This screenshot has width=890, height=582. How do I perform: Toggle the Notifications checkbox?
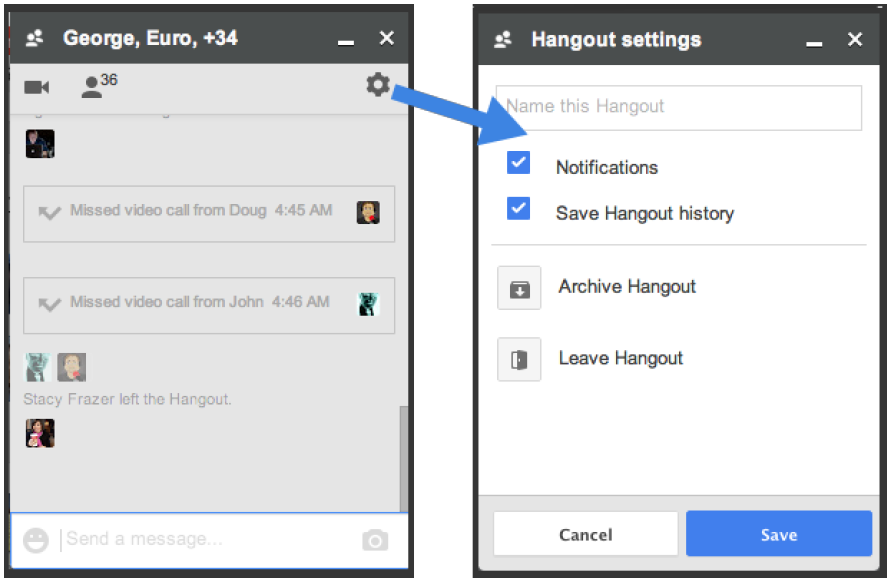pyautogui.click(x=518, y=162)
